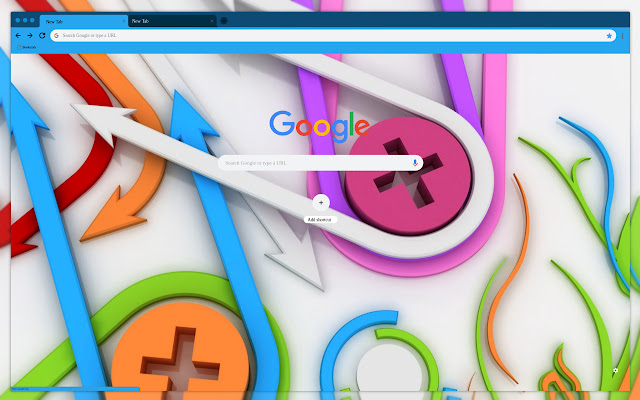Switch to the second New Tab tab

172,21
